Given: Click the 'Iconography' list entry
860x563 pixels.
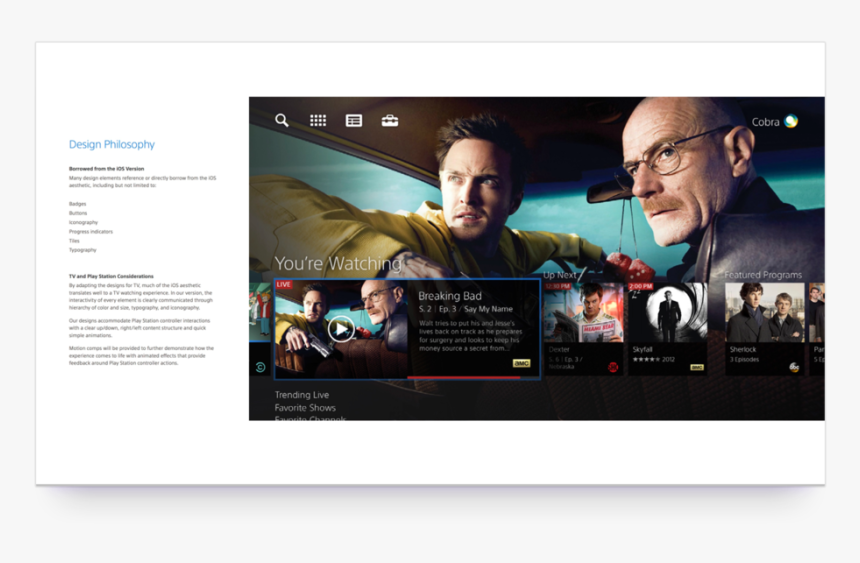Looking at the screenshot, I should tap(83, 222).
